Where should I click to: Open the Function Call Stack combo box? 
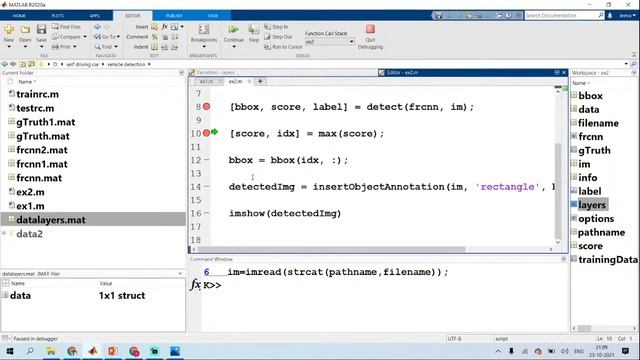(329, 42)
